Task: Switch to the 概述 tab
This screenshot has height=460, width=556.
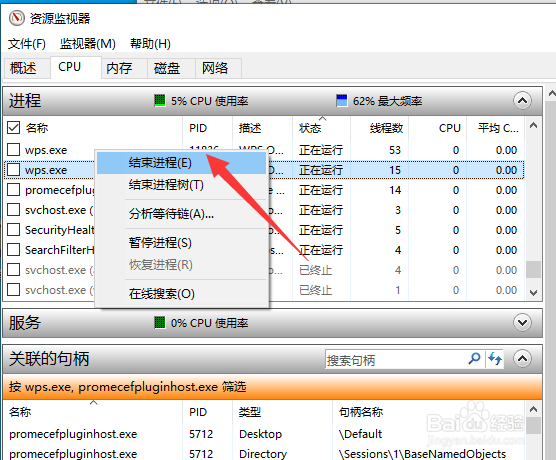Action: (27, 68)
